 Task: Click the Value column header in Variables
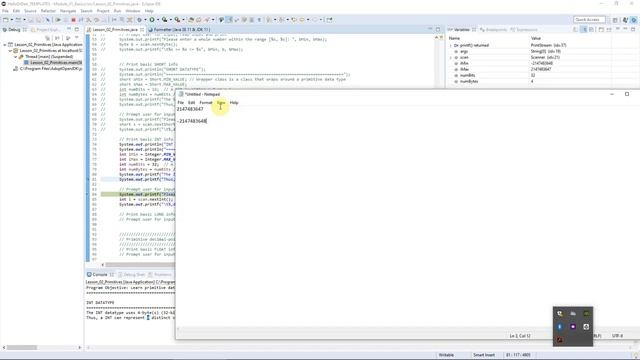tap(536, 38)
